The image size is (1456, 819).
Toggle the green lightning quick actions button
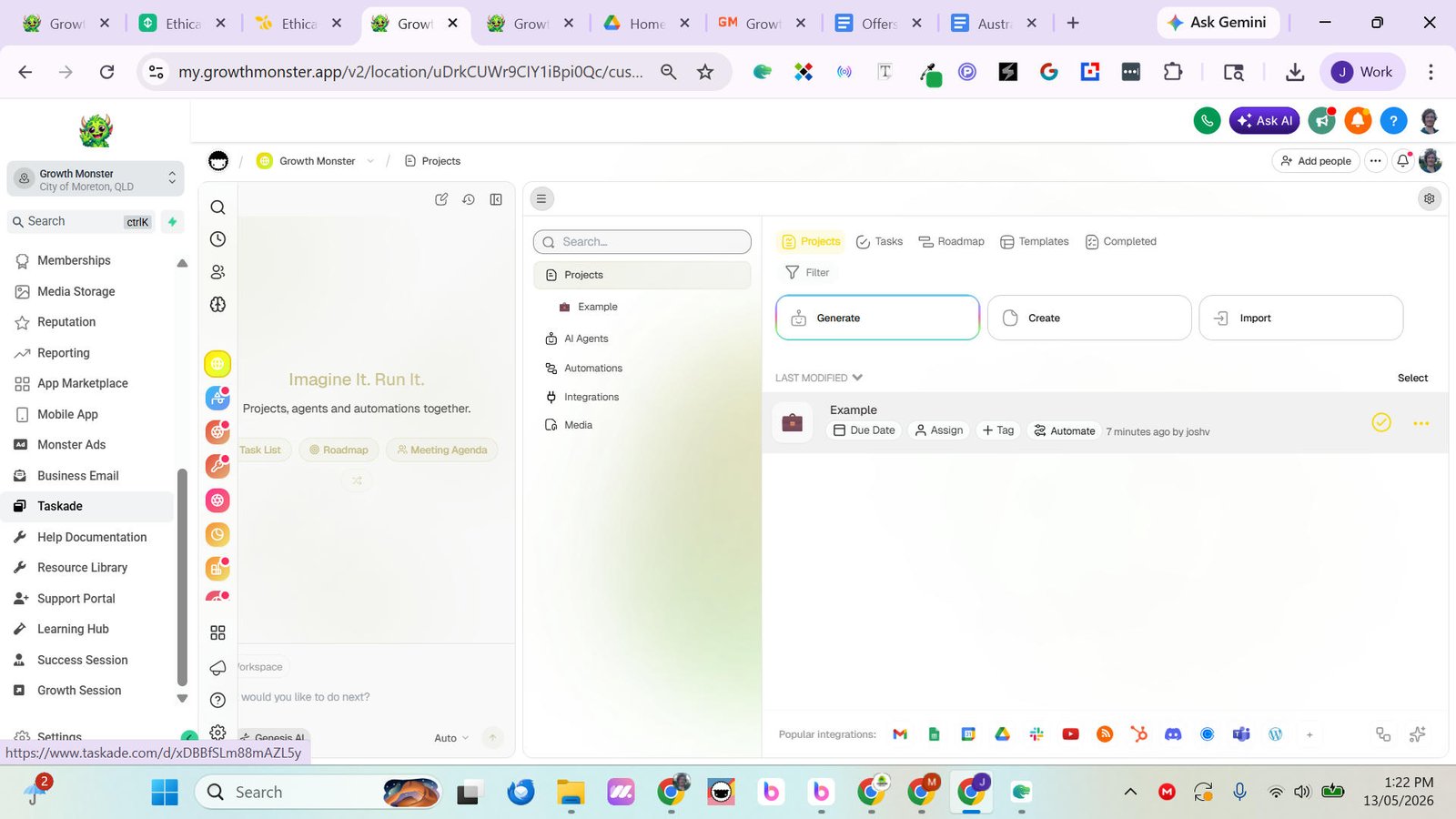click(172, 221)
